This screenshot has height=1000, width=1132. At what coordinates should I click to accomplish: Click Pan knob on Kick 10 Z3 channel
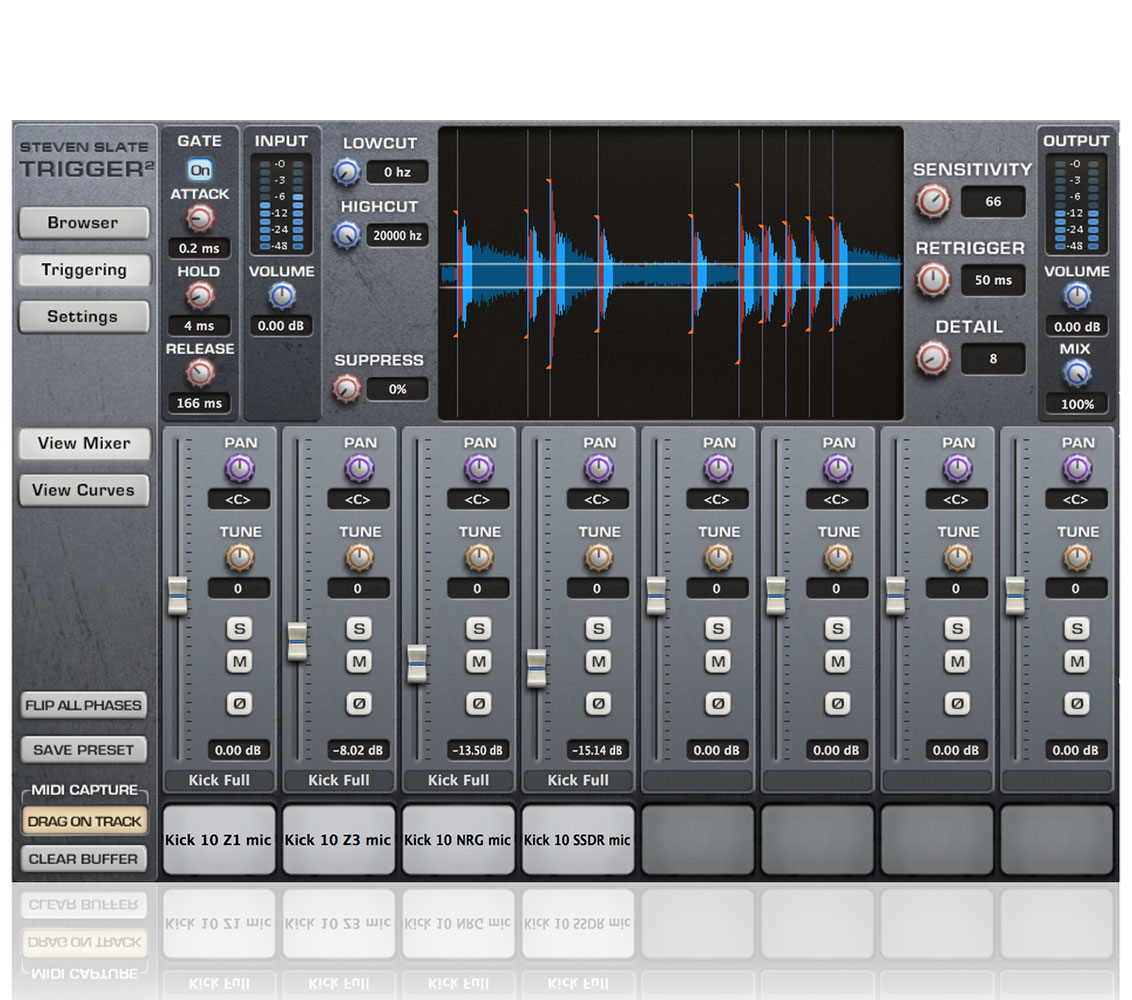point(359,469)
